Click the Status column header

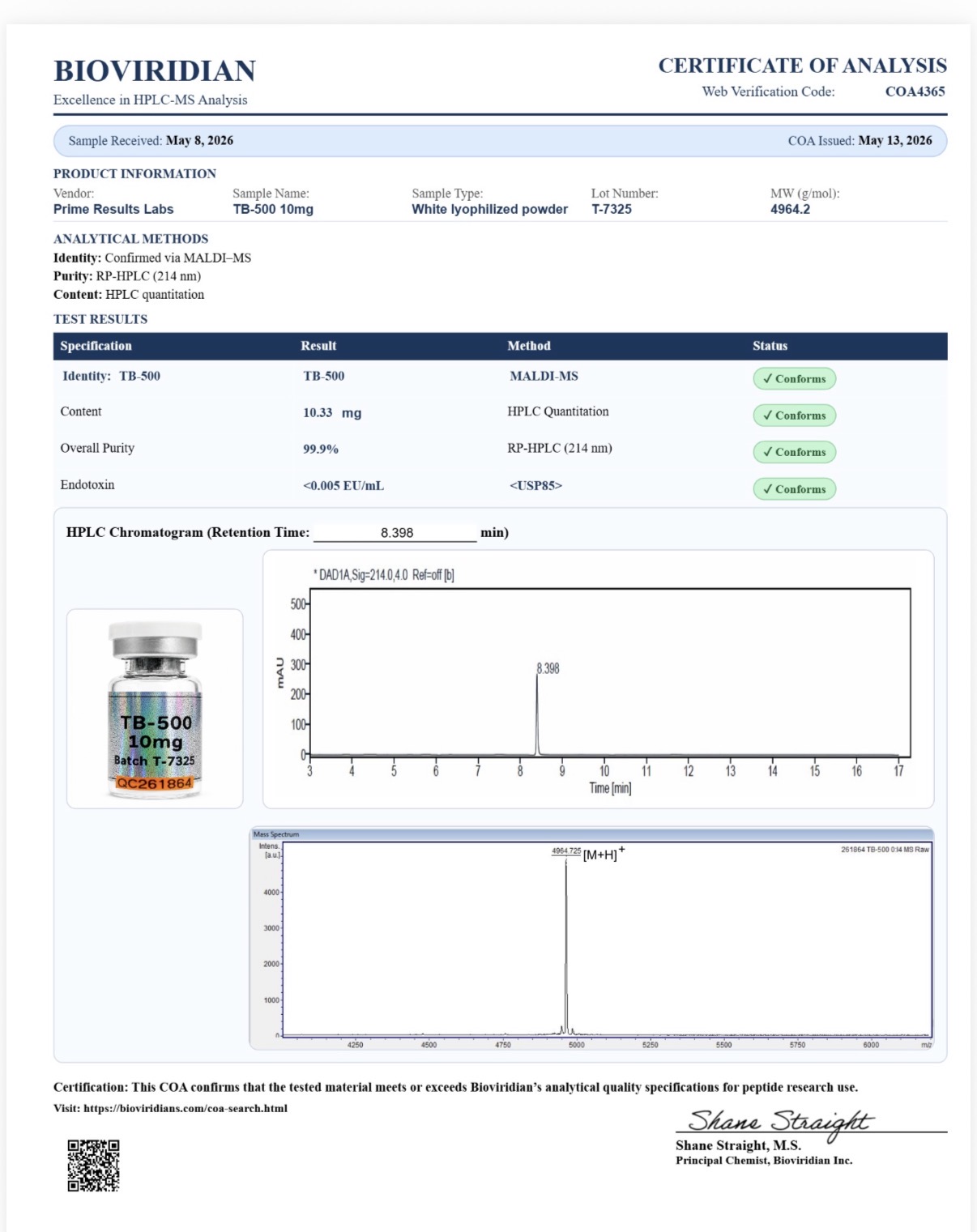tap(770, 346)
